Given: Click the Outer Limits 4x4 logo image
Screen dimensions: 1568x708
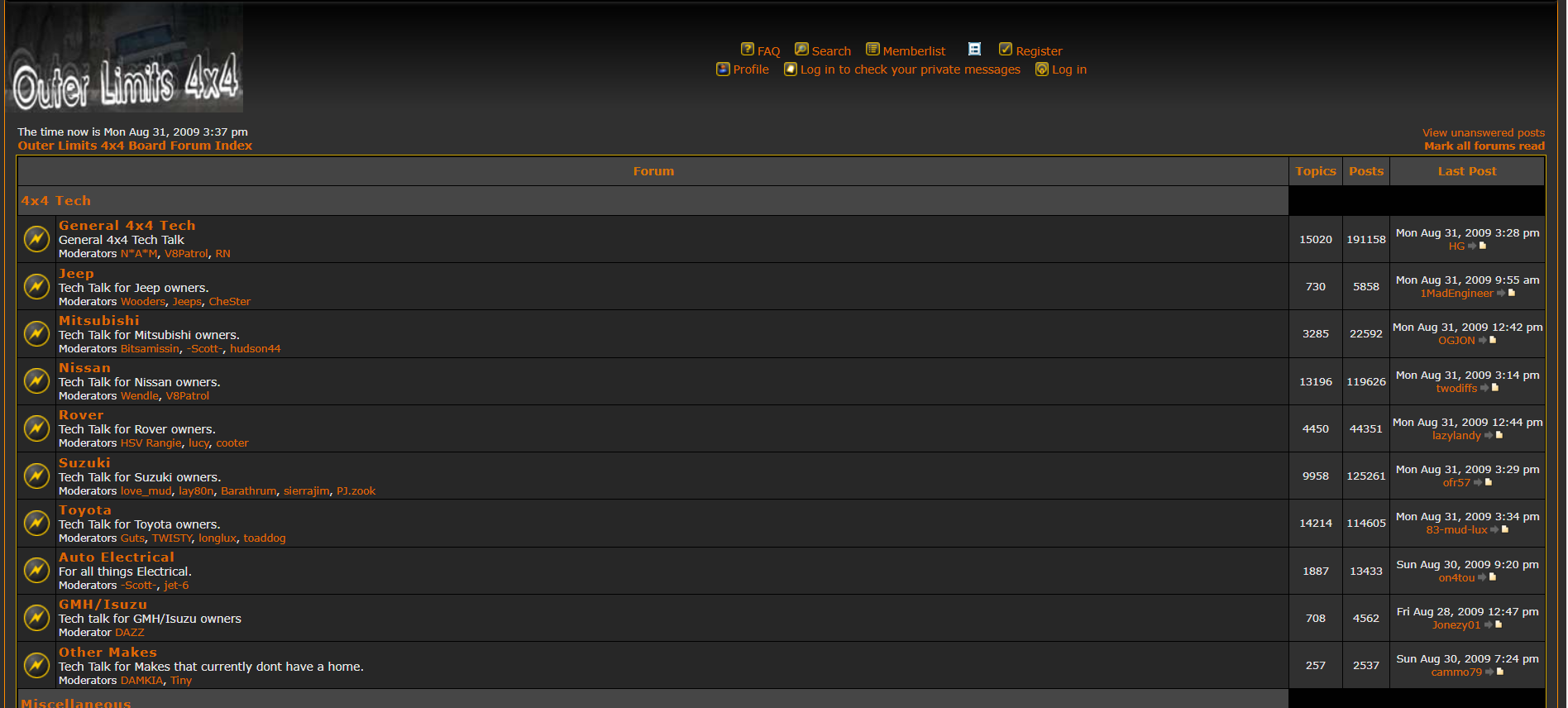Looking at the screenshot, I should pyautogui.click(x=124, y=58).
